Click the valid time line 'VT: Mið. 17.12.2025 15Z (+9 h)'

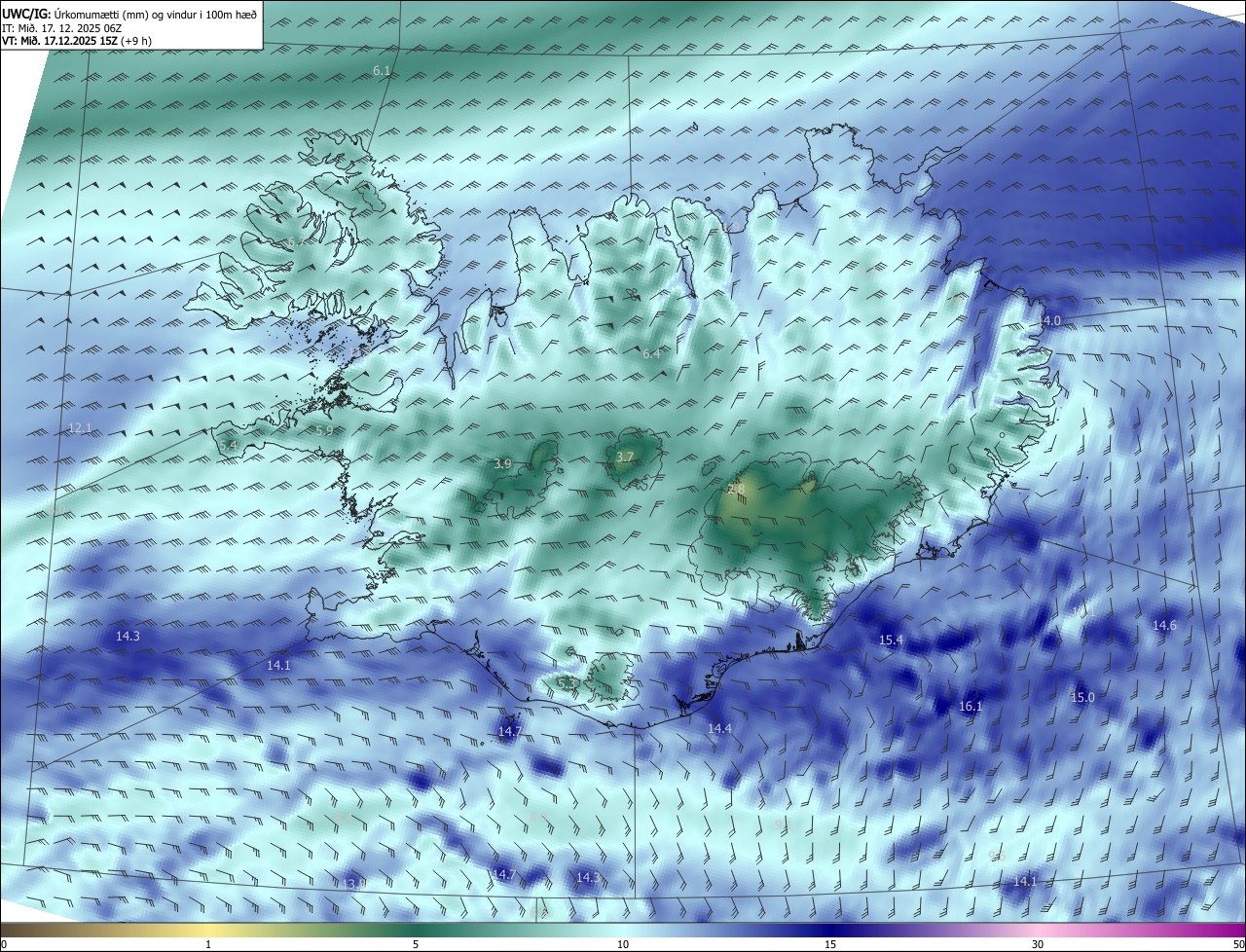pyautogui.click(x=76, y=41)
